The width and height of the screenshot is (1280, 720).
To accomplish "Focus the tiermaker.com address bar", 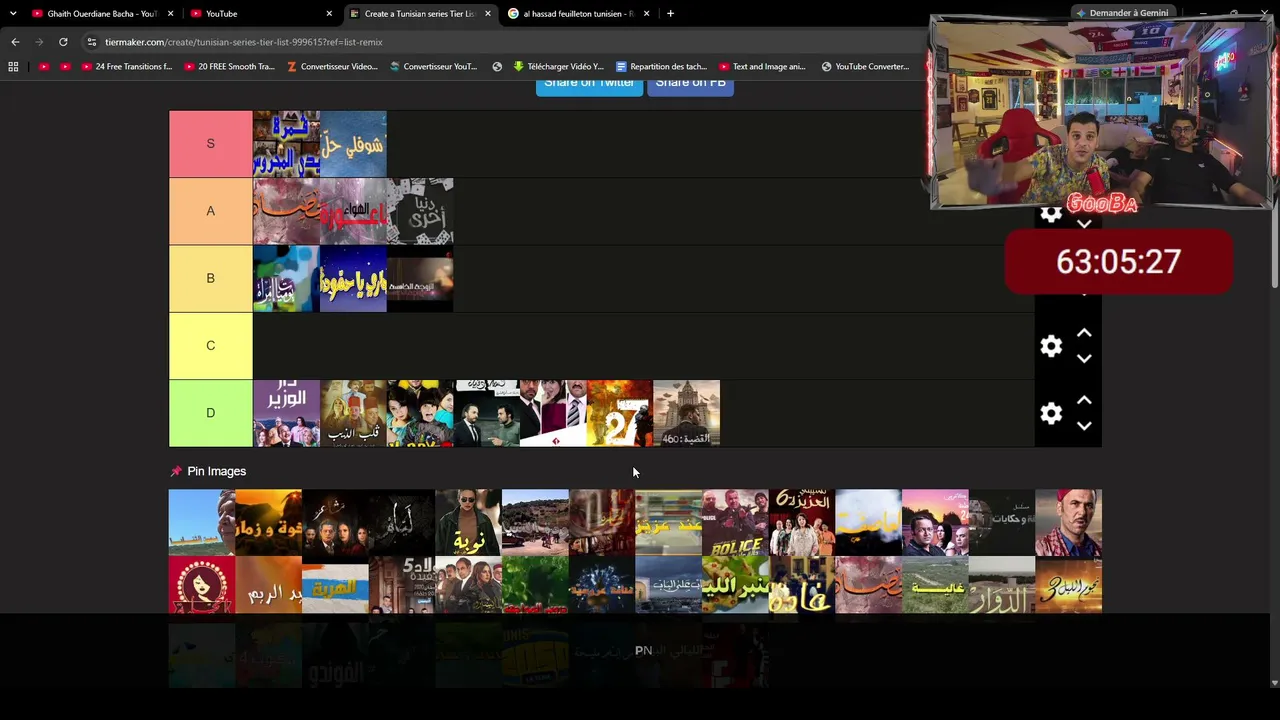I will coord(500,42).
